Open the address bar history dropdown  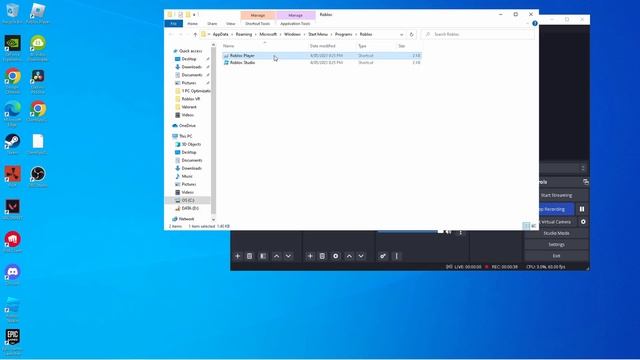[402, 34]
